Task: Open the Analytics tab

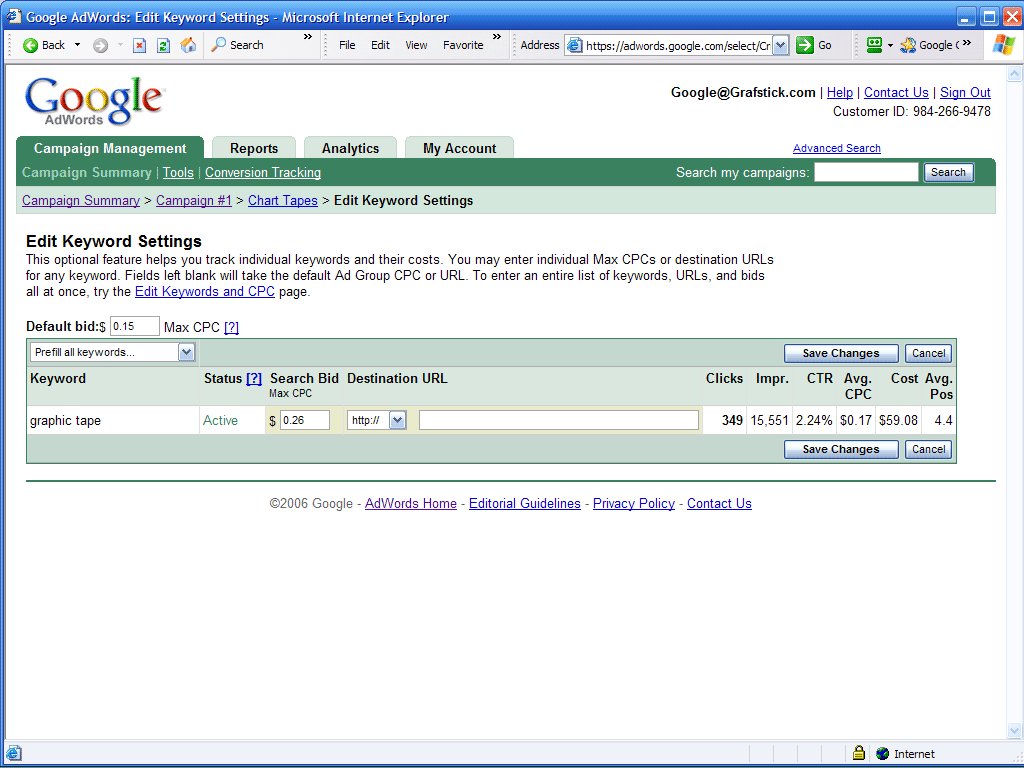Action: (350, 148)
